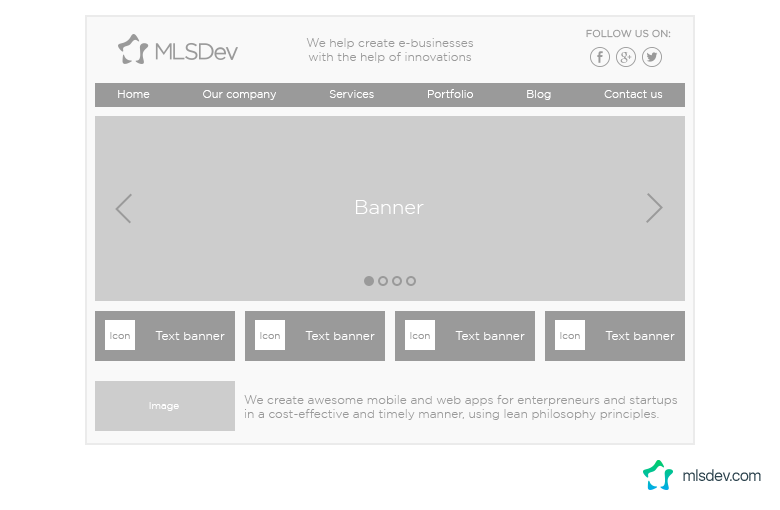Click the Icon box in third text banner
This screenshot has height=510, width=780.
[x=420, y=335]
